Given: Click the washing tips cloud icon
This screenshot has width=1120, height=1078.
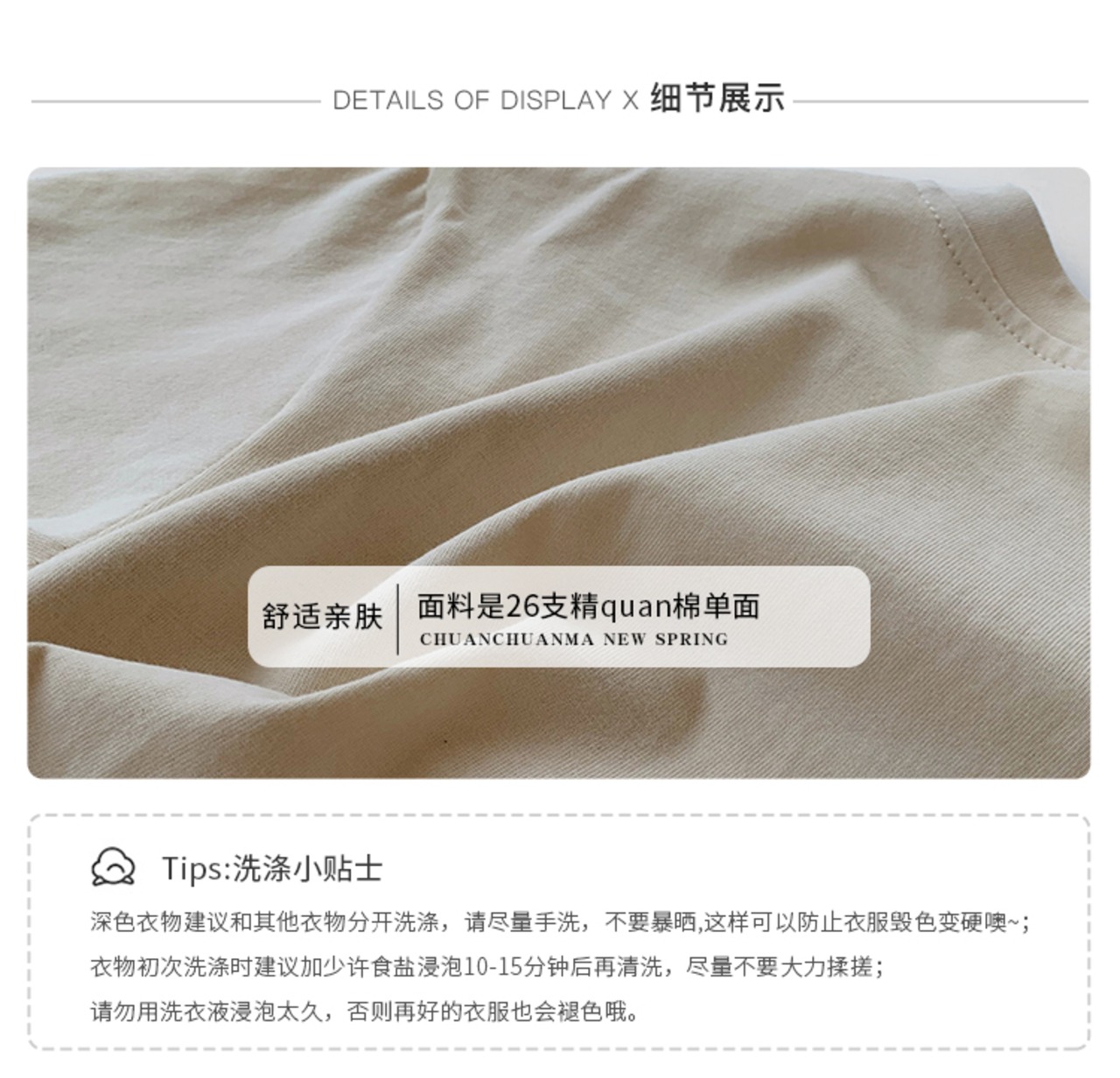Looking at the screenshot, I should [113, 867].
